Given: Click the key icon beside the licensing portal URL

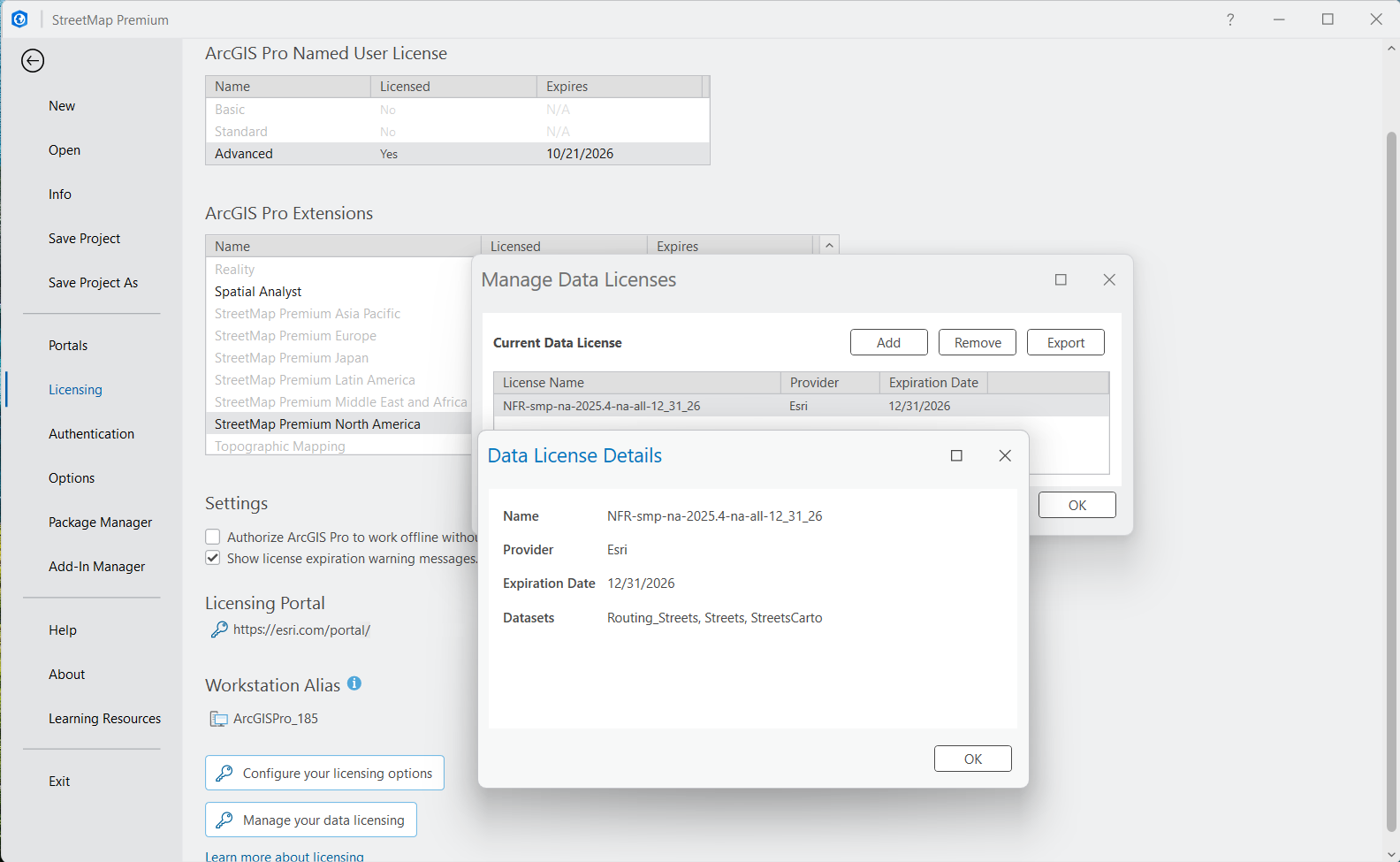Looking at the screenshot, I should (219, 629).
